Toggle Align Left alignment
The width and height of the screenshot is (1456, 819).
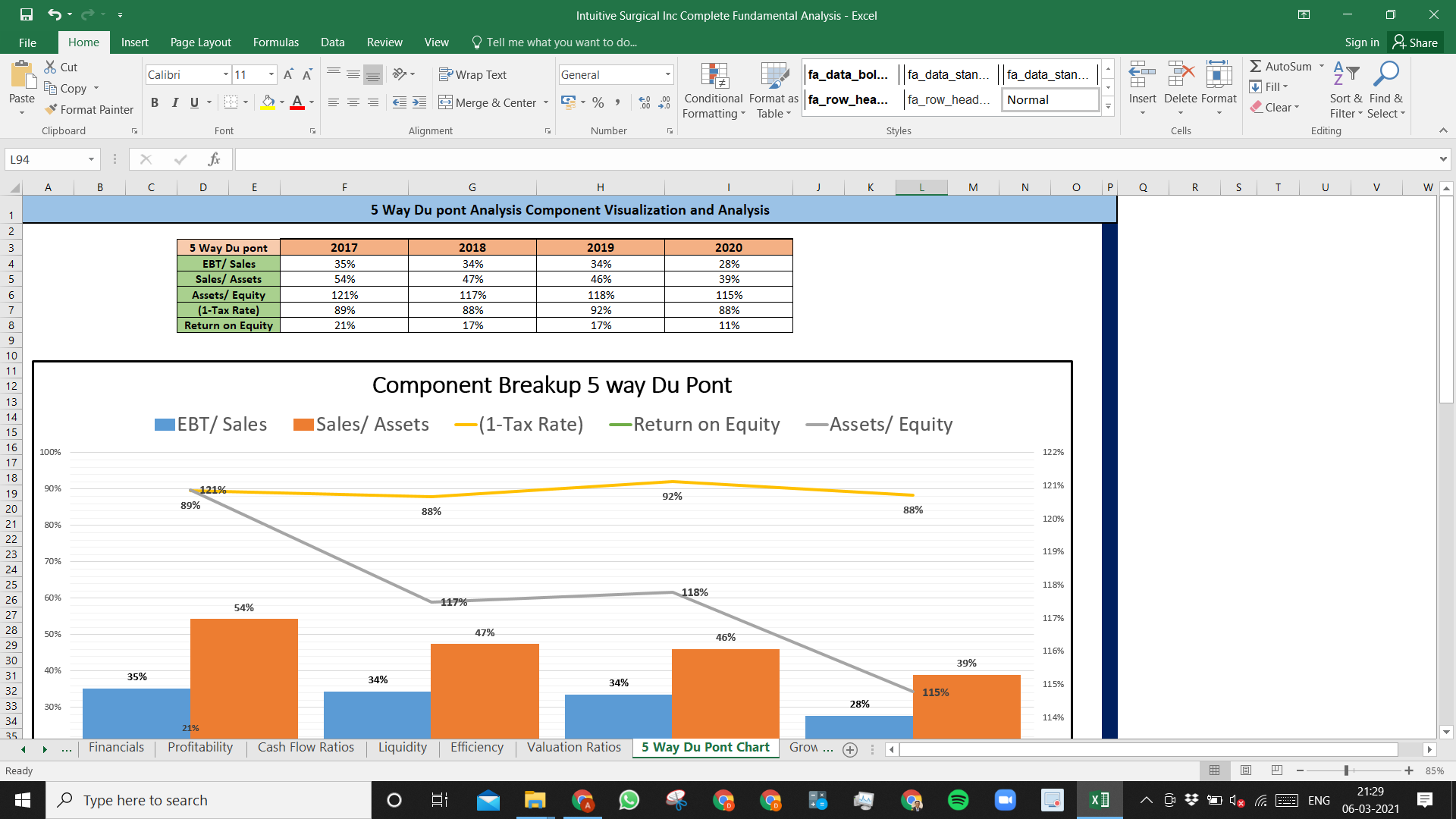point(334,102)
